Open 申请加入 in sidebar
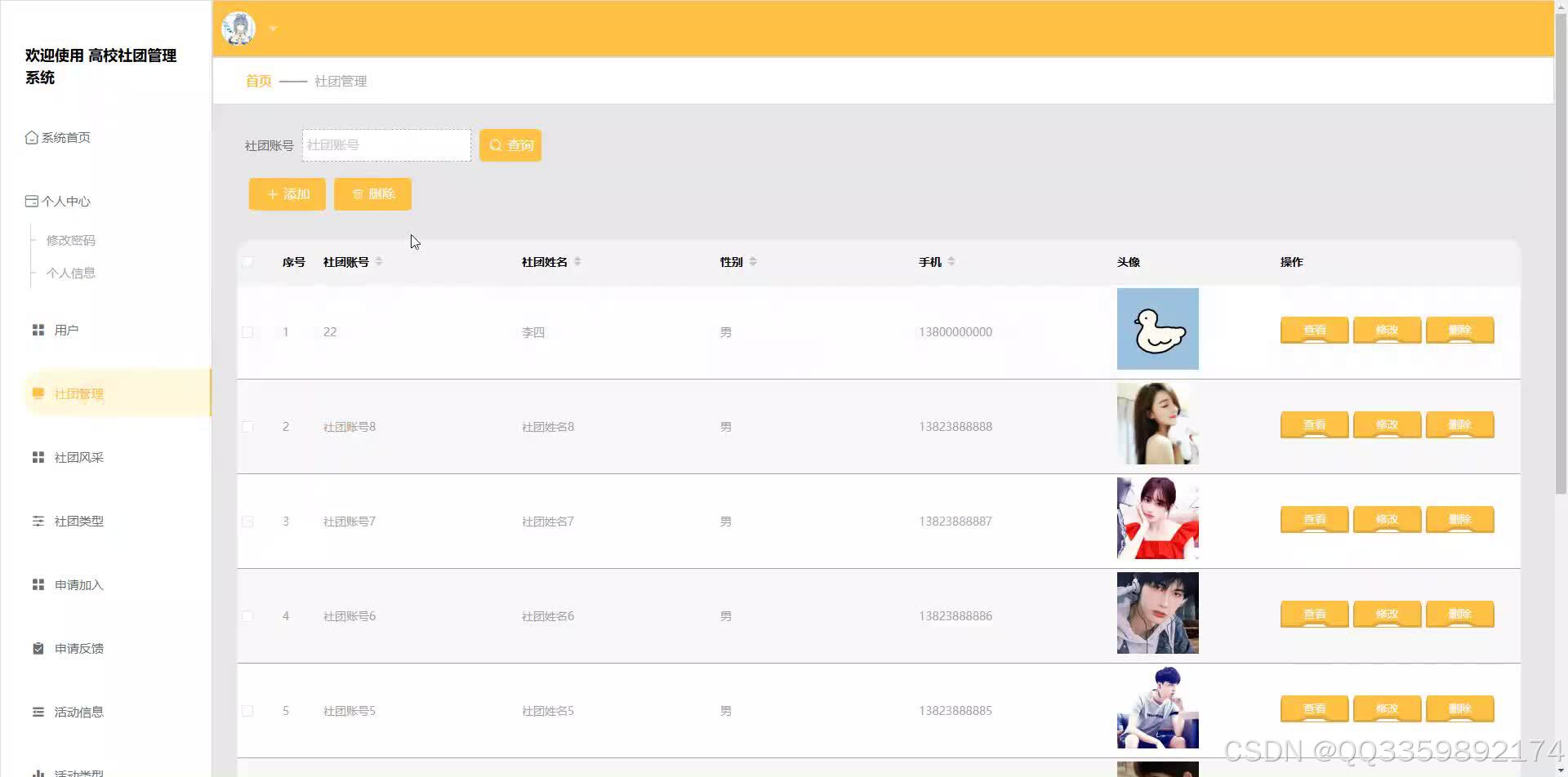Screen dimensions: 1568x777 pyautogui.click(x=78, y=584)
